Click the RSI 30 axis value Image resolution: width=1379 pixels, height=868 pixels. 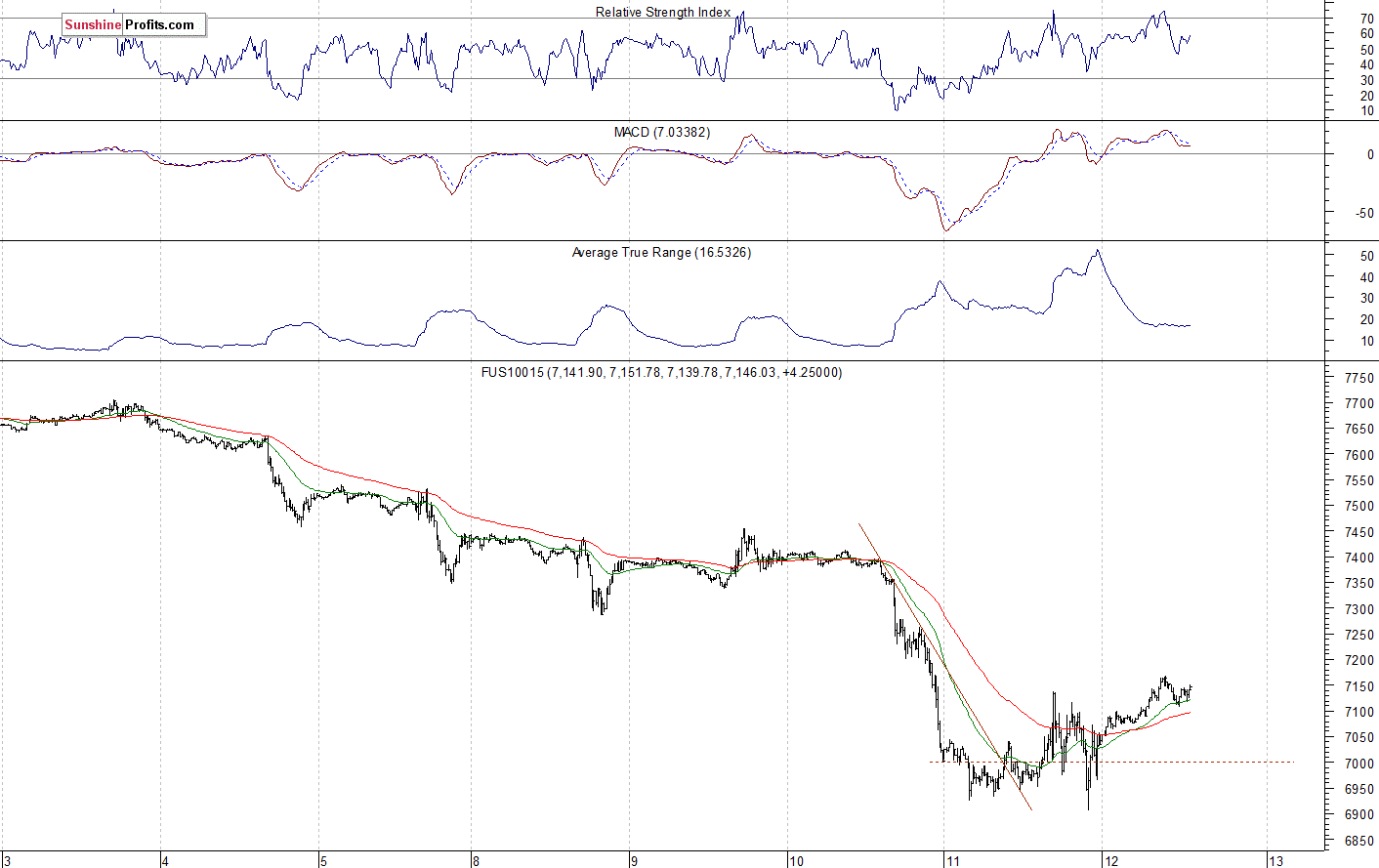(1367, 80)
